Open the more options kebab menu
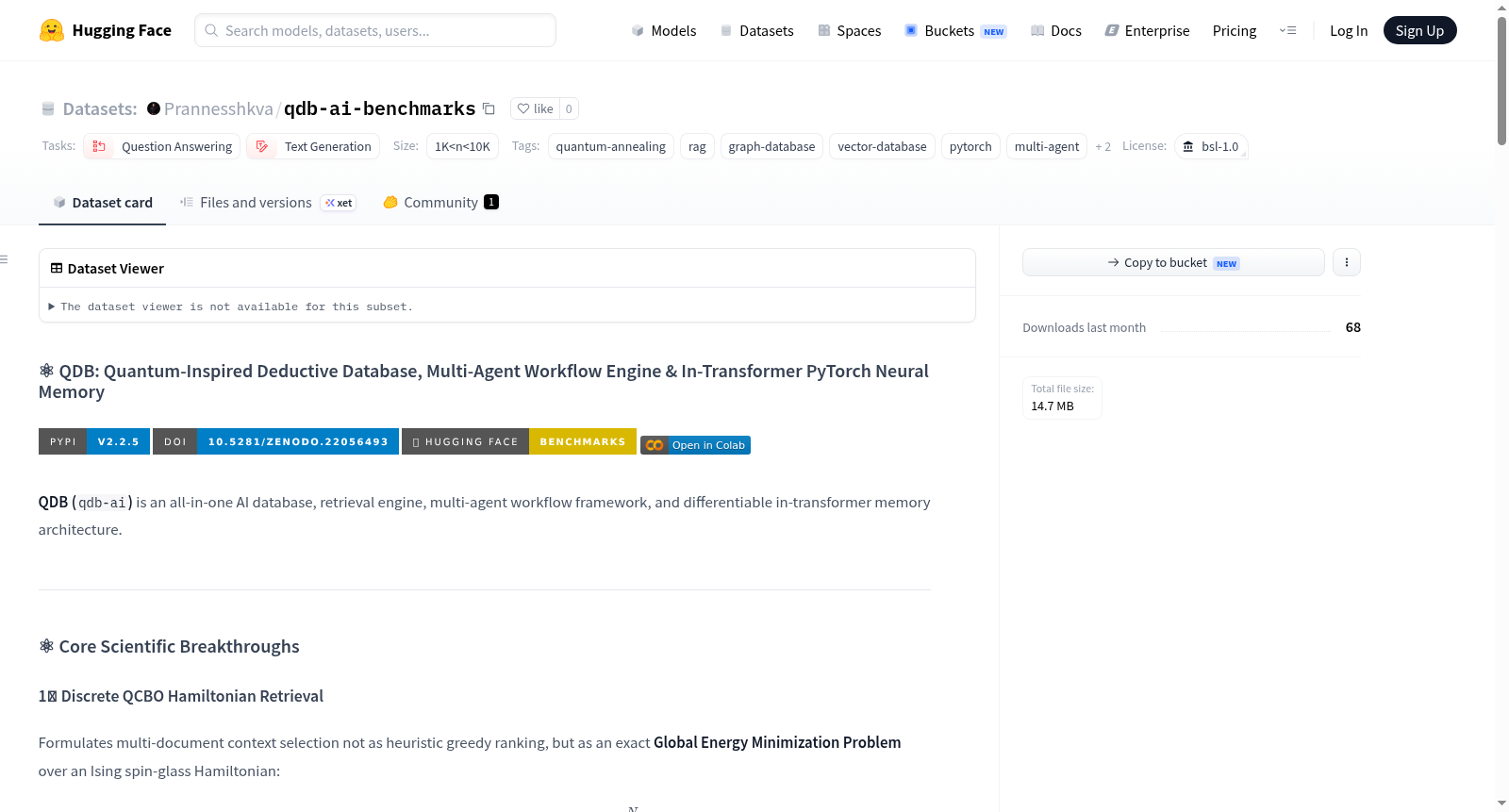The height and width of the screenshot is (812, 1509). tap(1347, 262)
